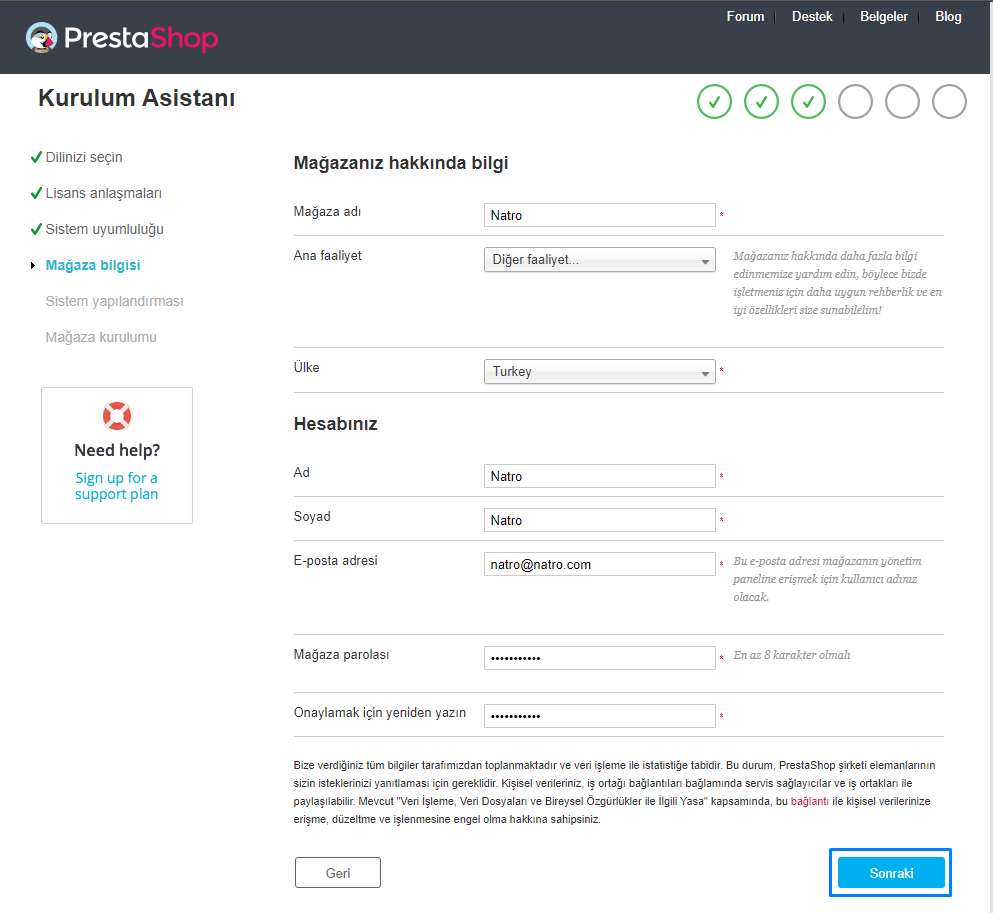
Task: Click the first completed step circle
Action: click(714, 101)
